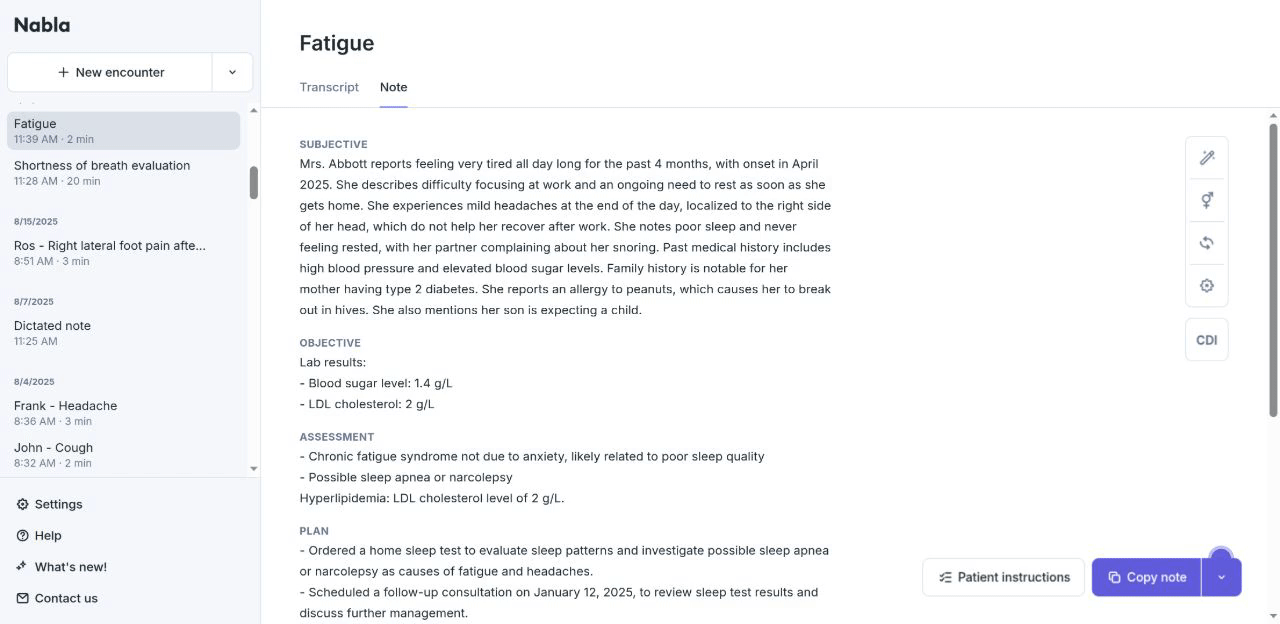Open the CDI panel button
Screen dimensions: 1280x624
[x=1207, y=340]
